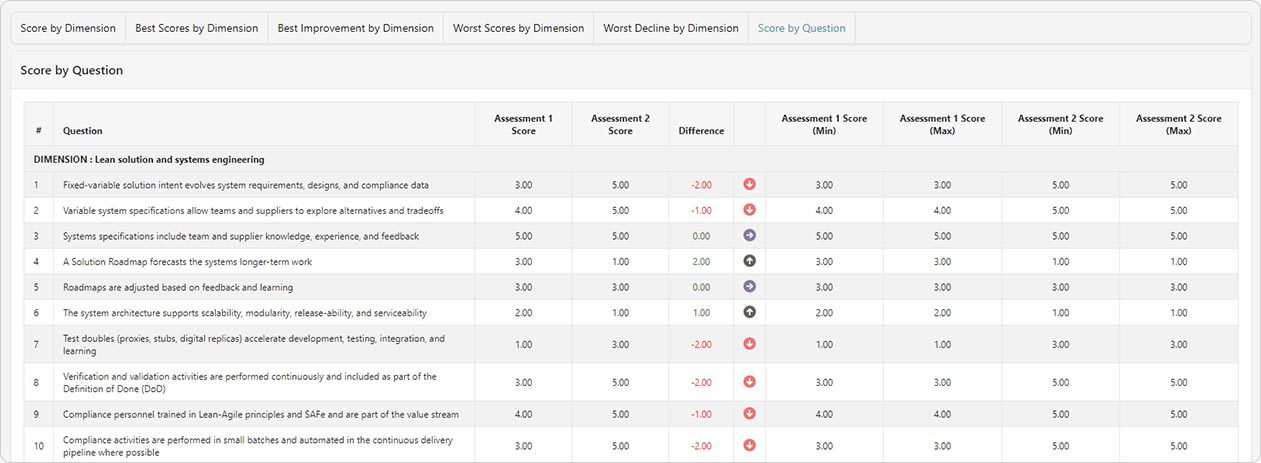This screenshot has height=463, width=1261.
Task: Click Compliance activities performed in small batches
Action: point(258,445)
